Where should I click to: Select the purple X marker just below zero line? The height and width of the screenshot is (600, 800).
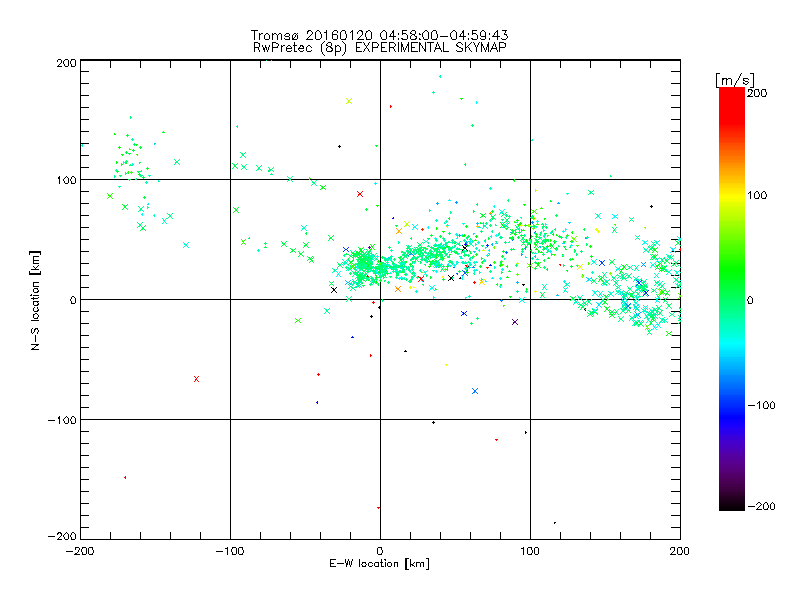pos(515,322)
